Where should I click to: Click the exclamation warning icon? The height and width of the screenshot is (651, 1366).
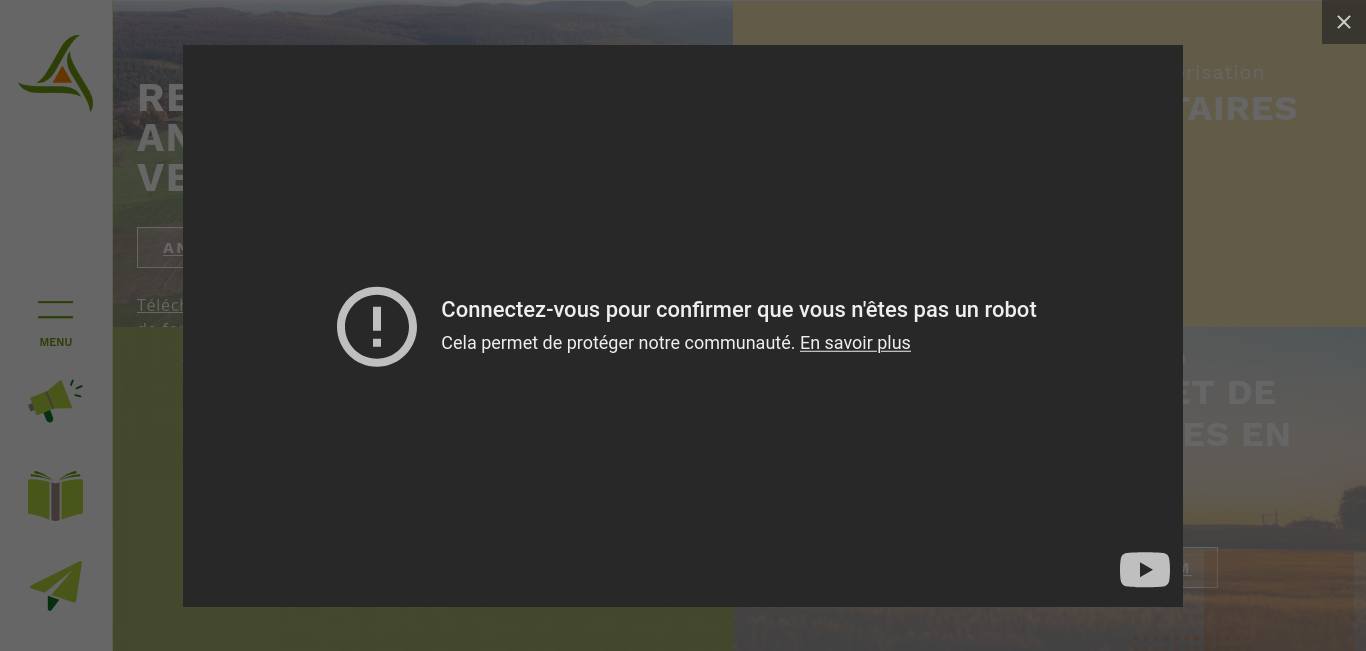click(x=377, y=327)
